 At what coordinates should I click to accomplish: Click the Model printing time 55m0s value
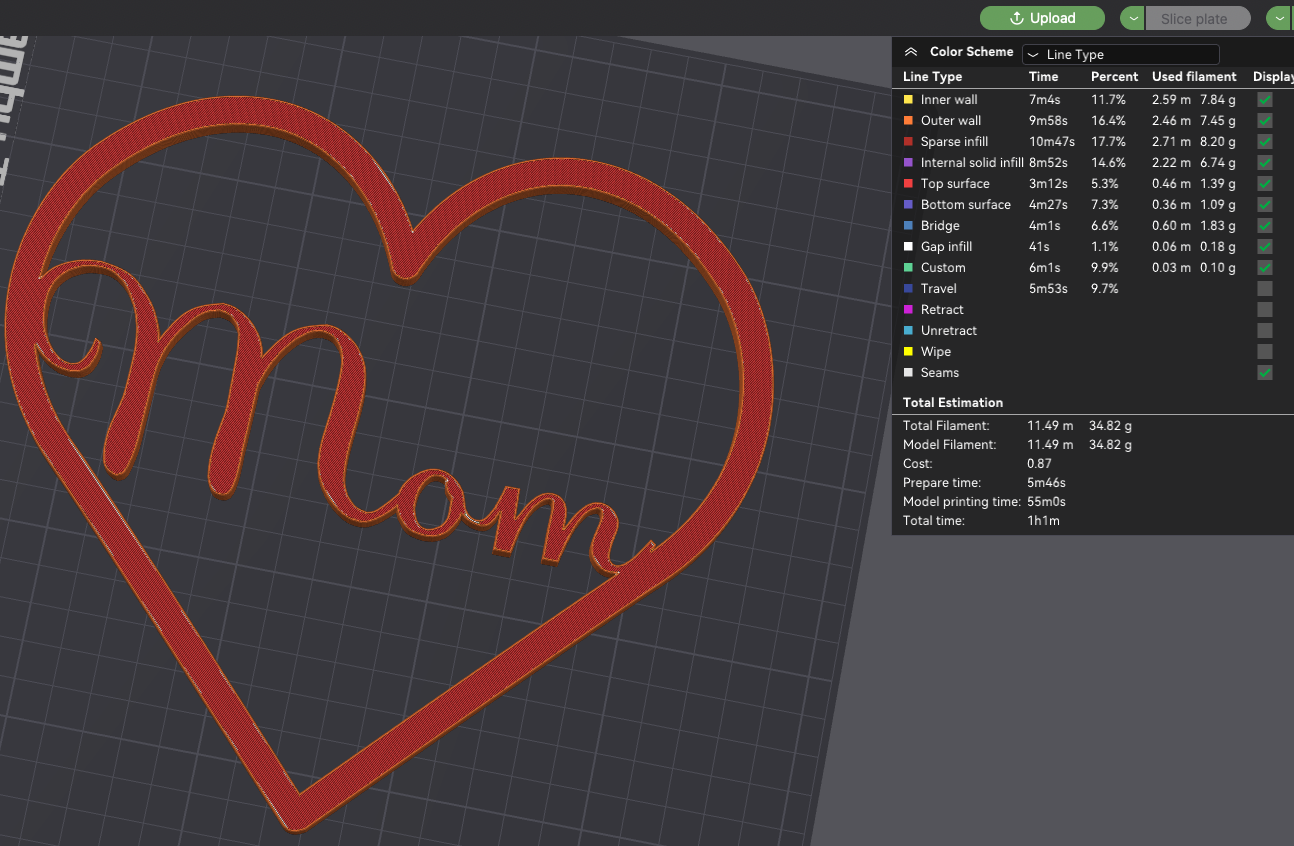coord(1046,502)
